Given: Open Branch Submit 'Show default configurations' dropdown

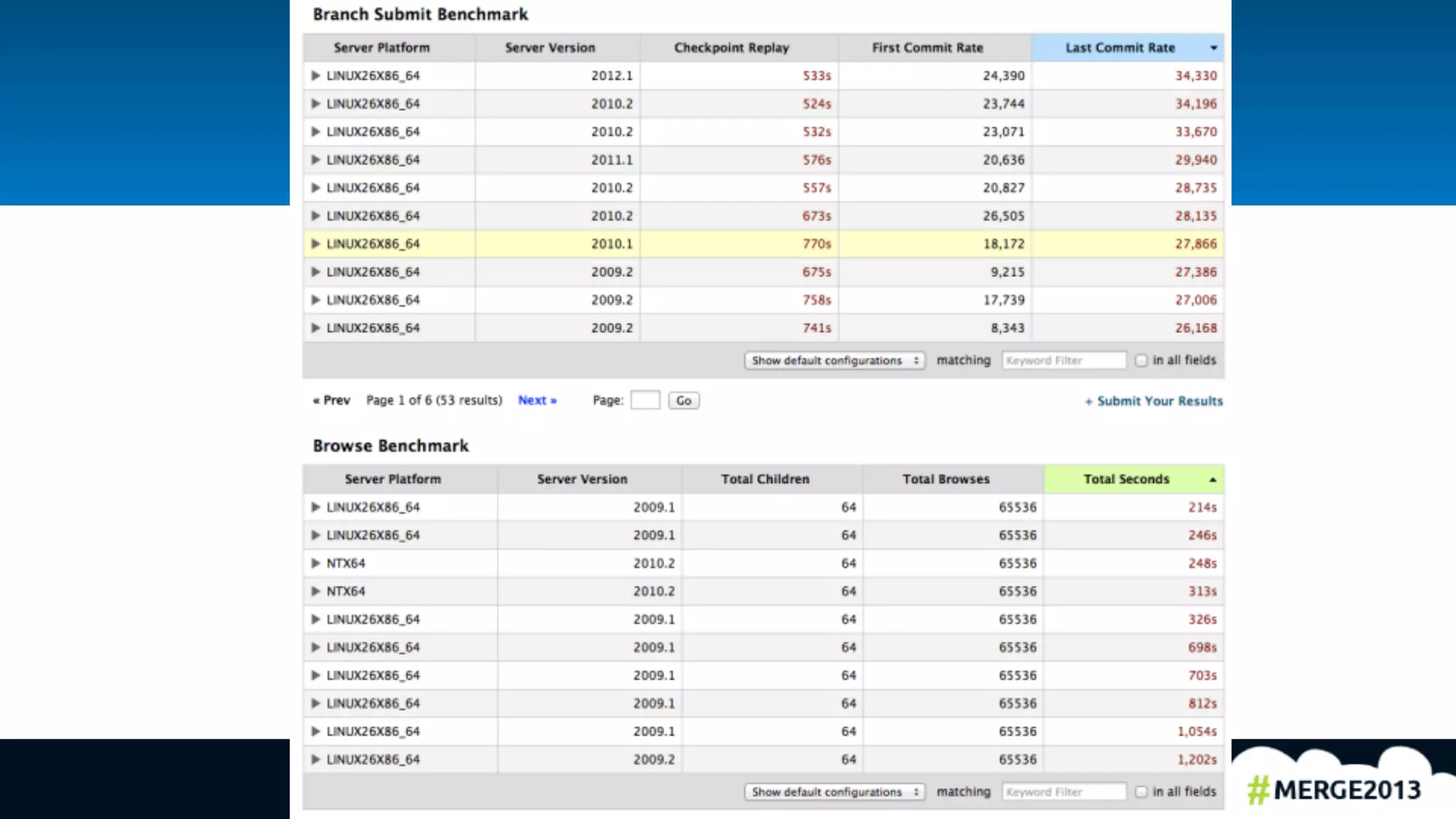Looking at the screenshot, I should [834, 360].
